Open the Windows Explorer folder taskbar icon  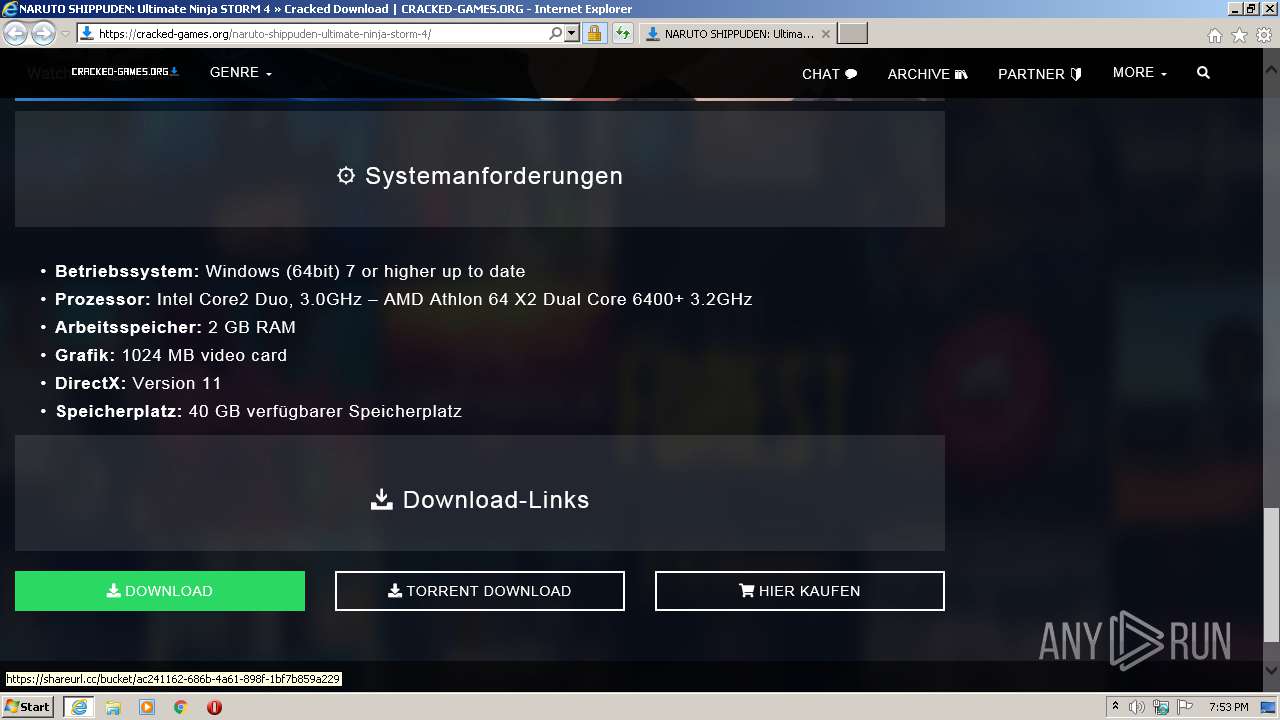click(x=113, y=707)
